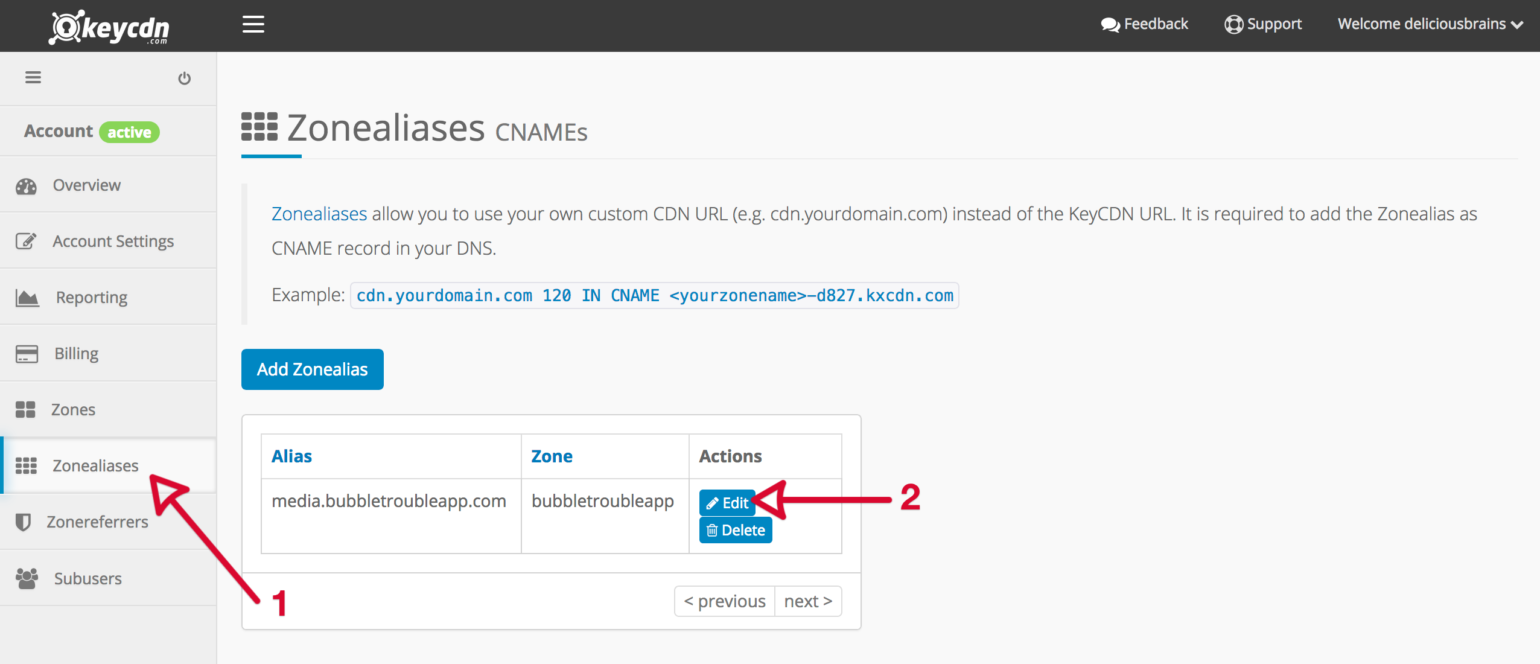The height and width of the screenshot is (664, 1540).
Task: Click the Billing credit card icon
Action: tap(27, 354)
